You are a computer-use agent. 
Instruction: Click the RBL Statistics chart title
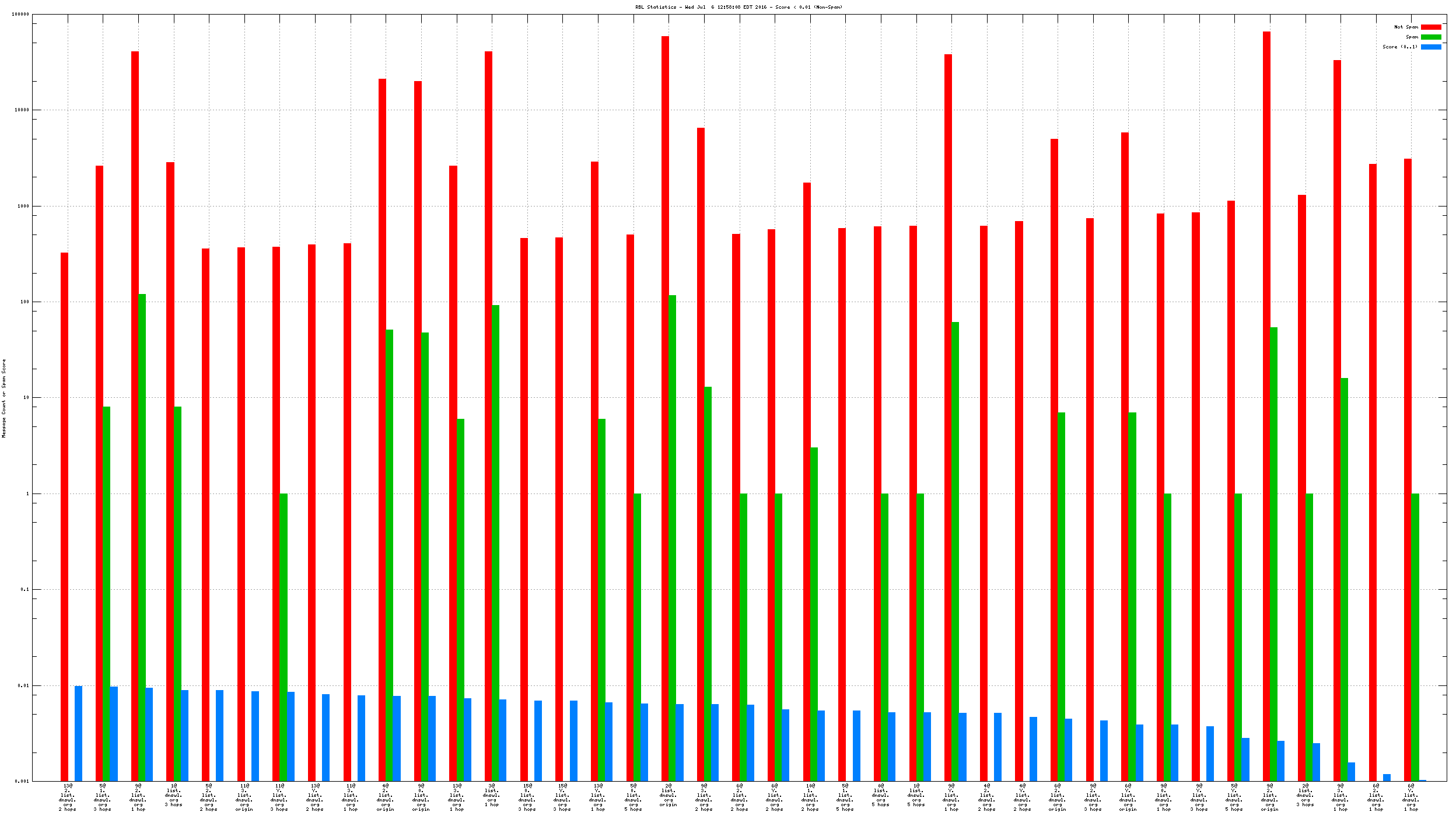(x=738, y=8)
